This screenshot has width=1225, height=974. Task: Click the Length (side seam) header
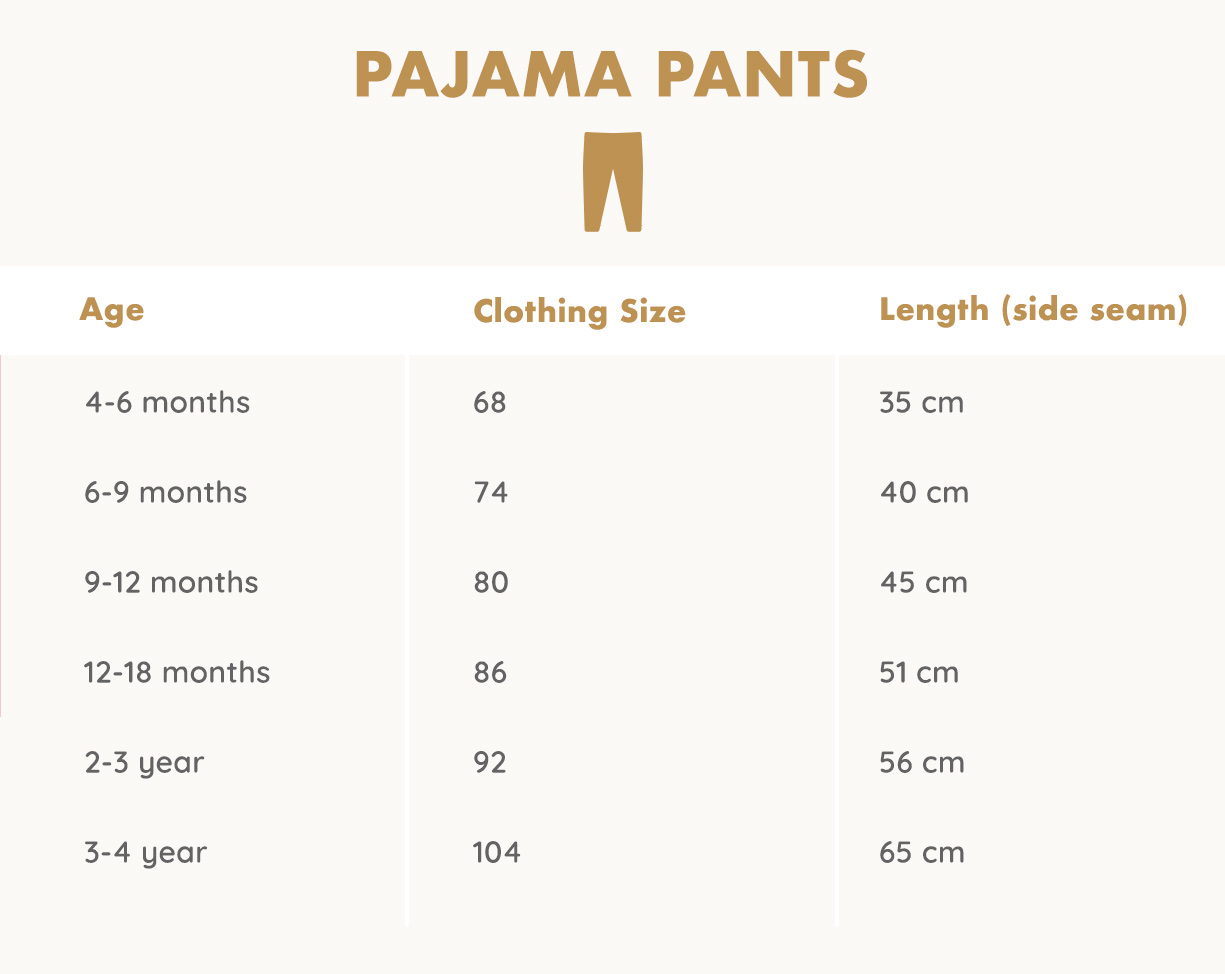coord(1033,310)
